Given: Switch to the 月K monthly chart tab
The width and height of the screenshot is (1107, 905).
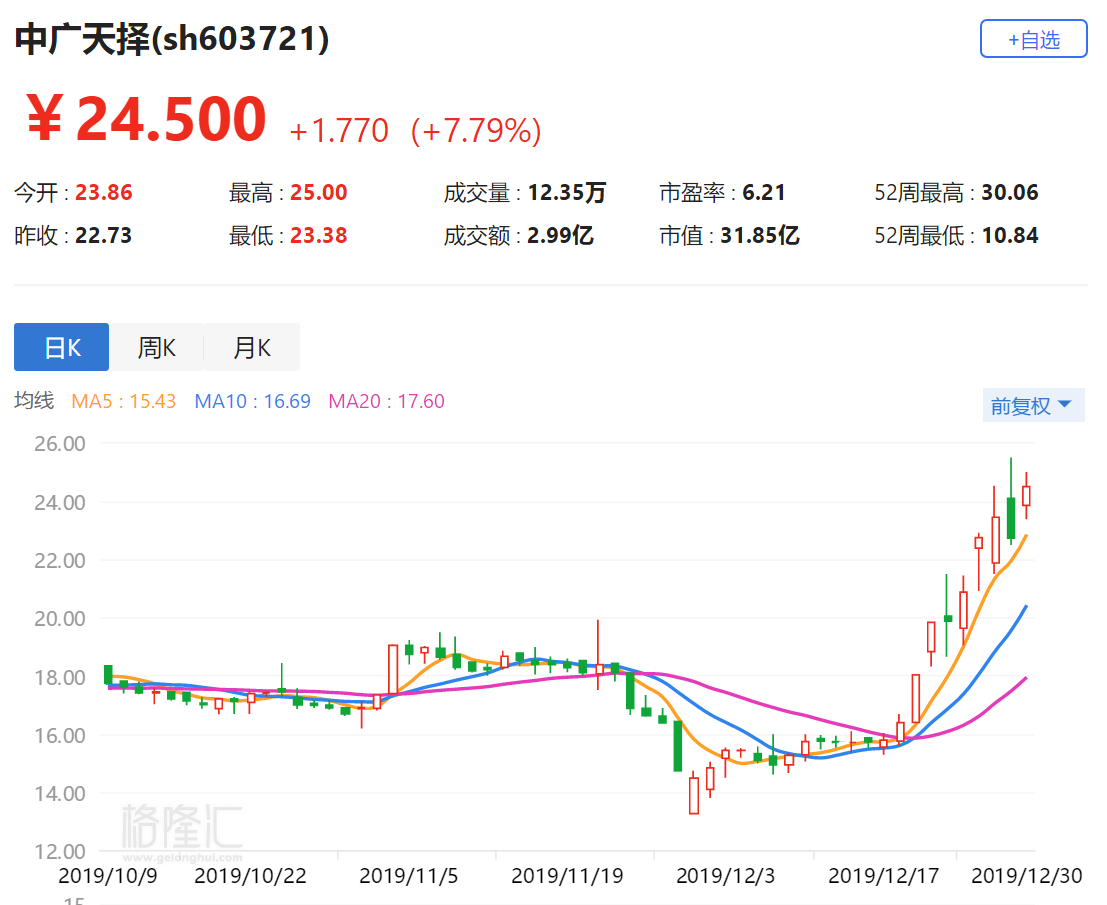Looking at the screenshot, I should coord(252,347).
